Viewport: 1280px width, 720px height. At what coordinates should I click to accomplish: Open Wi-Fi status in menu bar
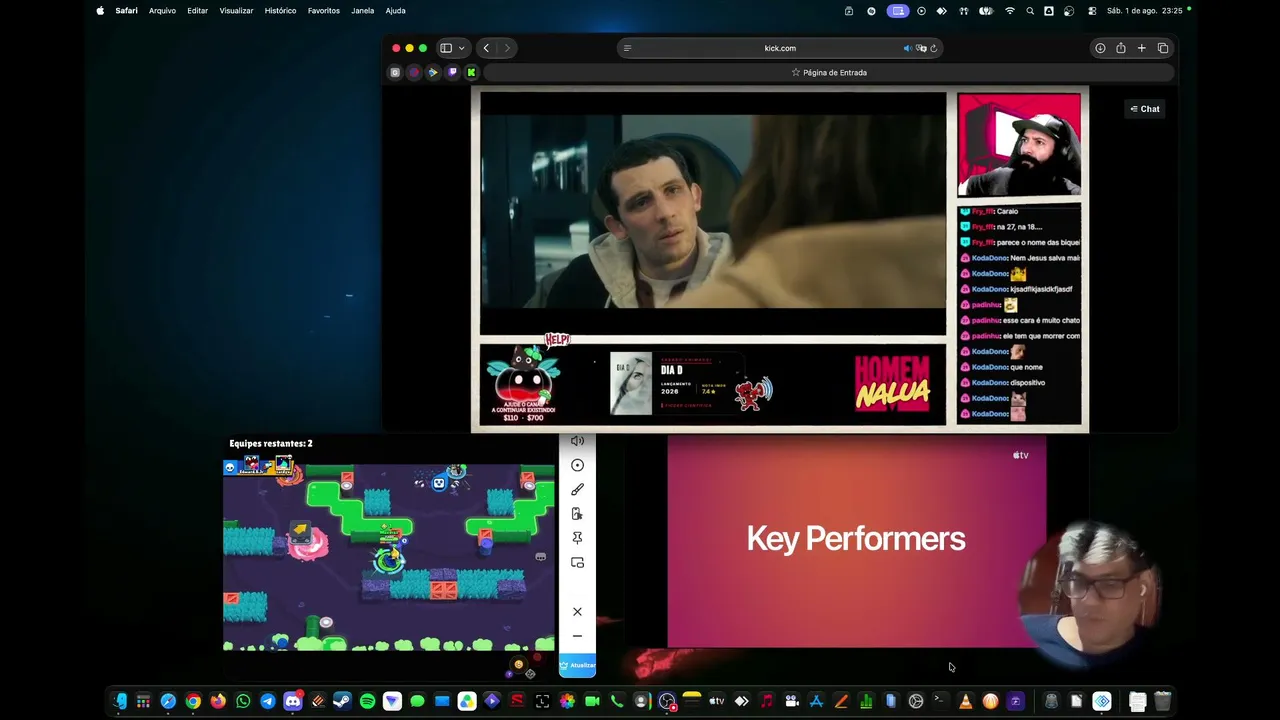point(1010,11)
